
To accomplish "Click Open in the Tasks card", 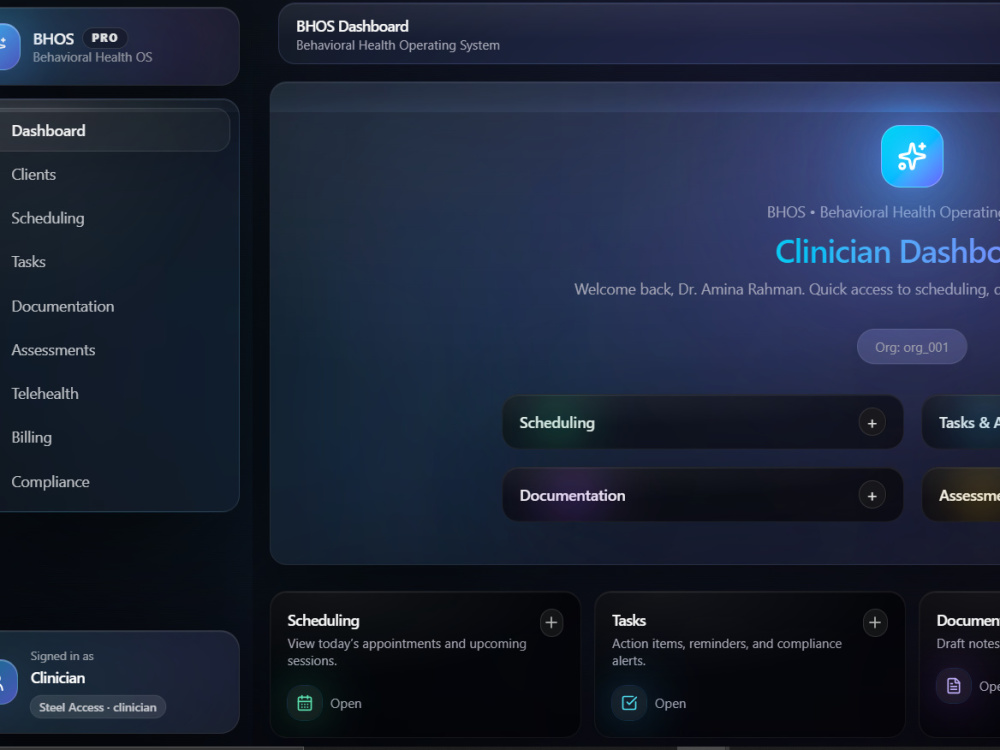I will (x=670, y=703).
